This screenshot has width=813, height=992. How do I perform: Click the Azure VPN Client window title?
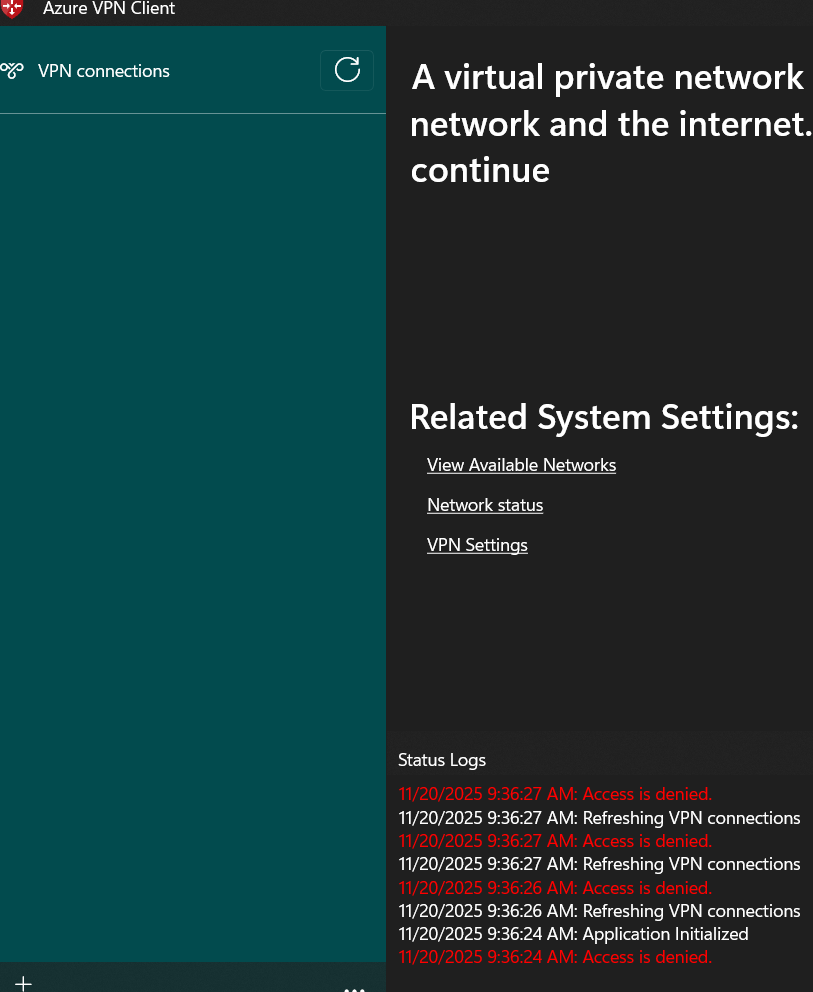(109, 9)
